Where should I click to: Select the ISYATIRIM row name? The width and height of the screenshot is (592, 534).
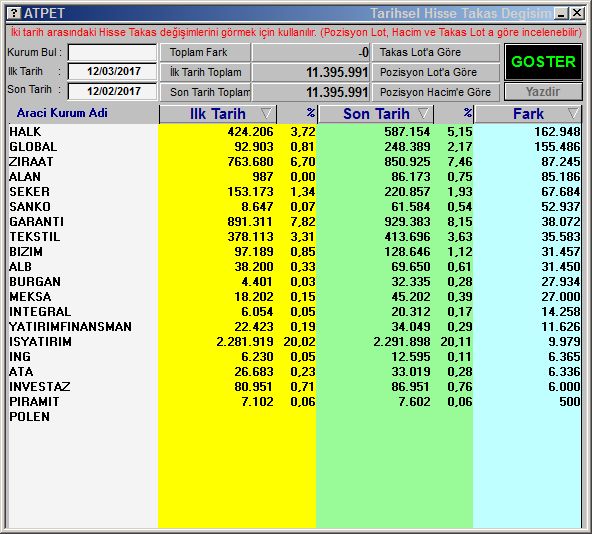(40, 342)
